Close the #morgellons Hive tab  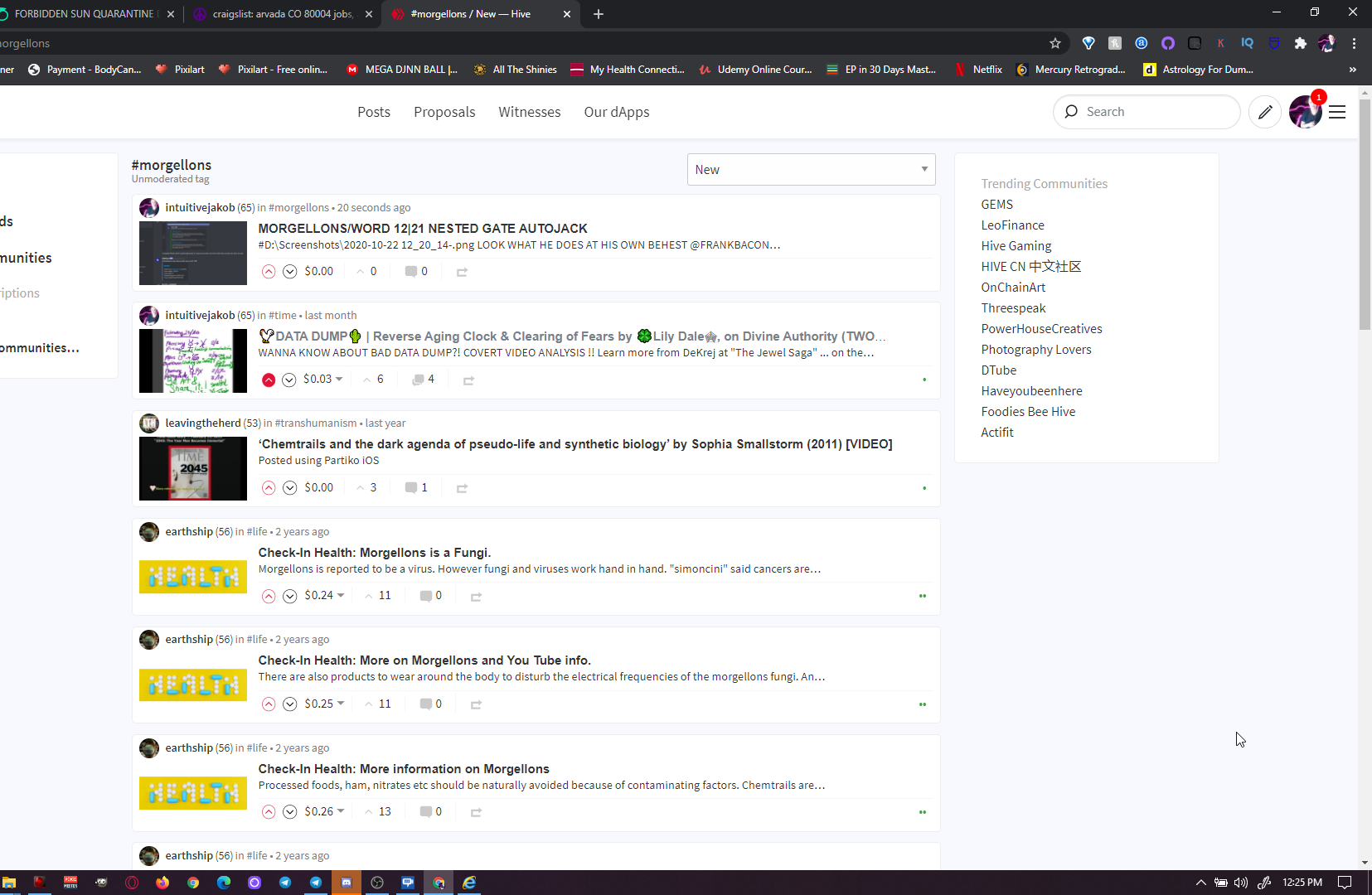pyautogui.click(x=567, y=14)
